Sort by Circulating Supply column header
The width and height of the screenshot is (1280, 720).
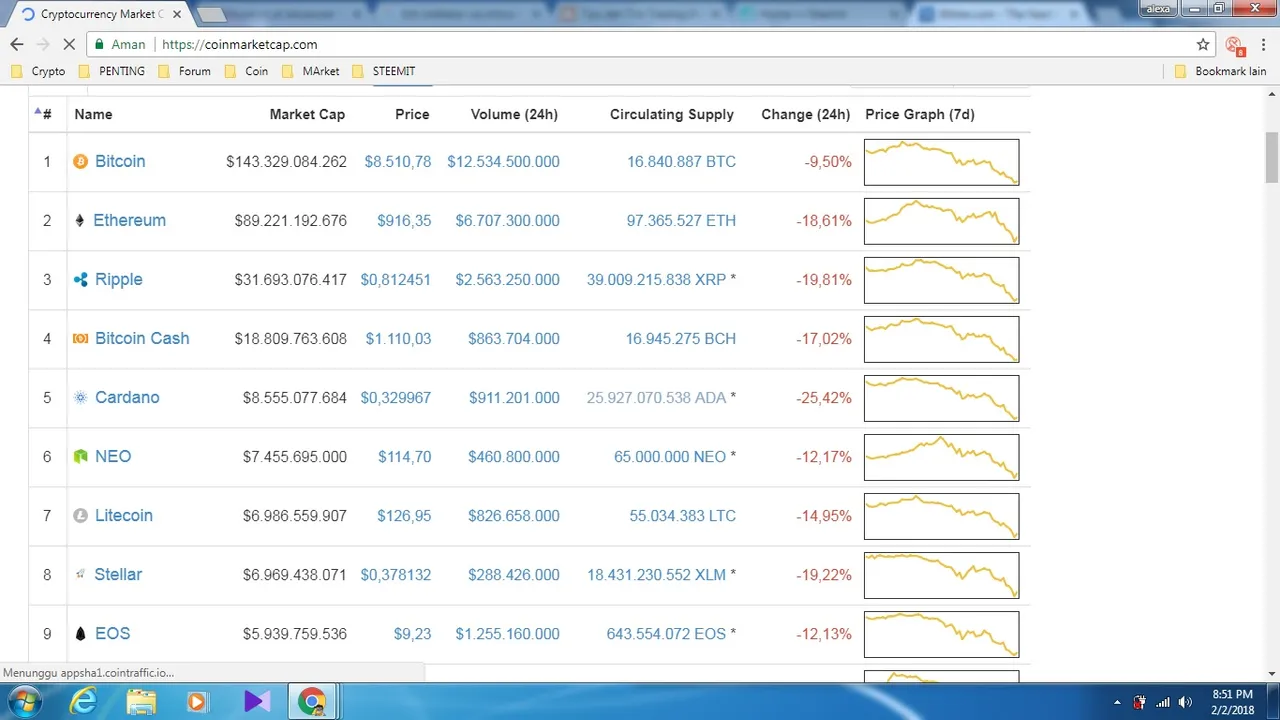coord(672,114)
